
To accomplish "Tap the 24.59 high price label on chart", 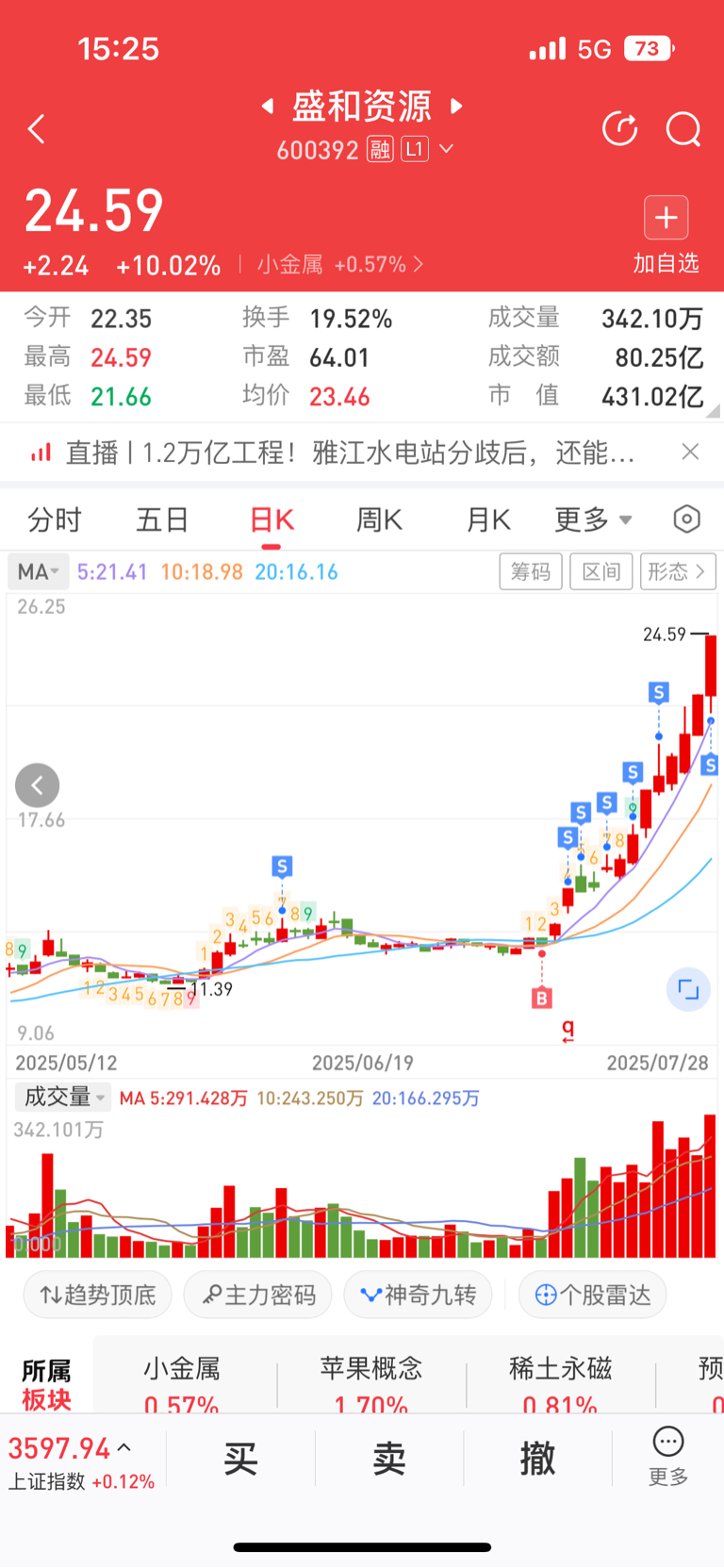I will (665, 635).
